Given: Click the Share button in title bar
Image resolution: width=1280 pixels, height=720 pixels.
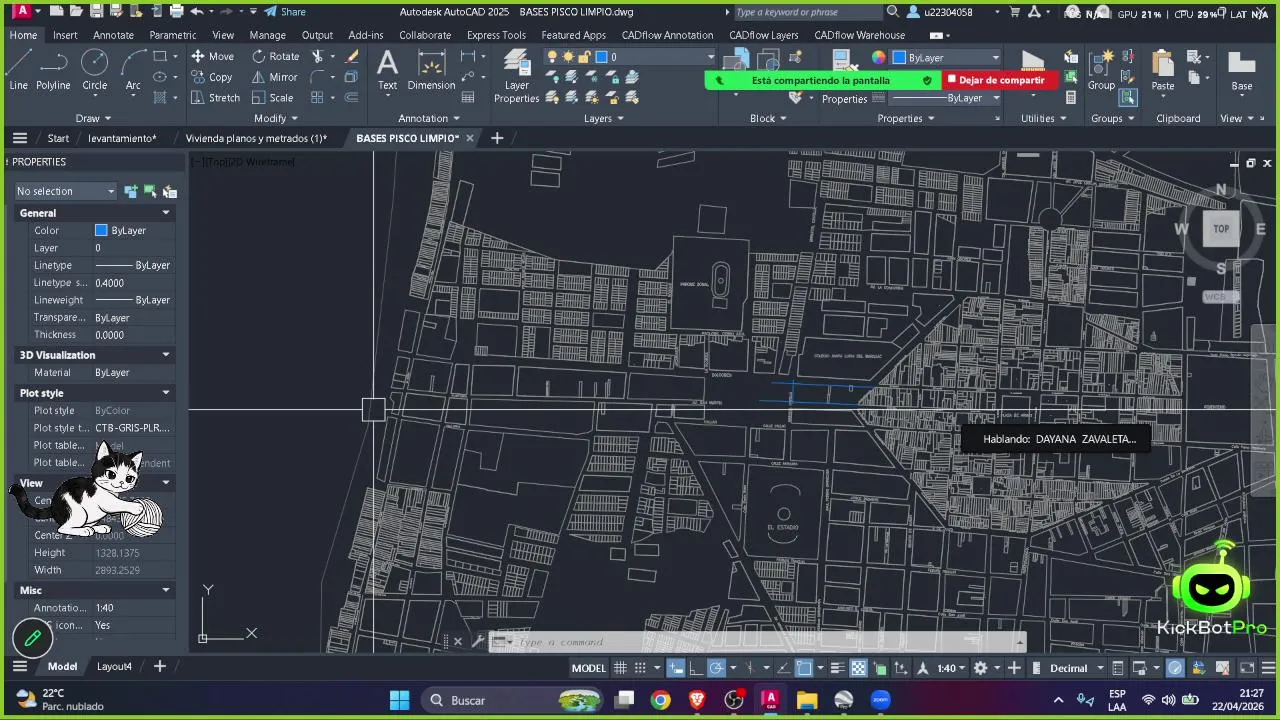Looking at the screenshot, I should click(x=285, y=12).
